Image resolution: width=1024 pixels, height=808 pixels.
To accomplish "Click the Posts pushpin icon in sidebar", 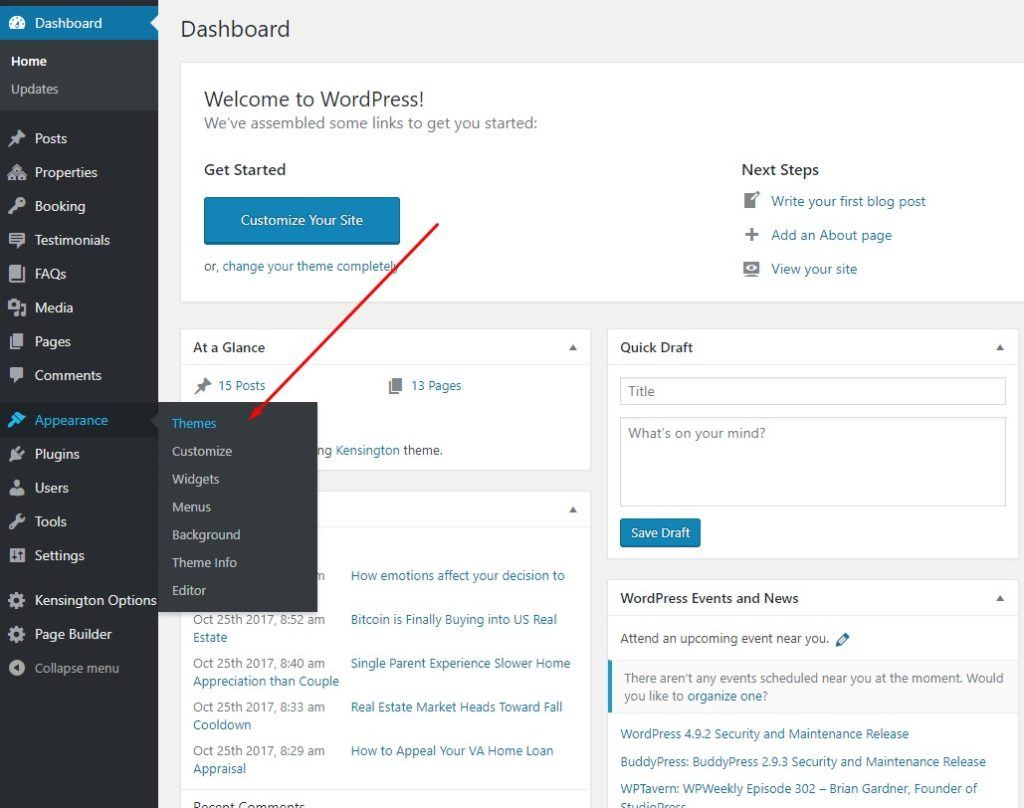I will (17, 138).
